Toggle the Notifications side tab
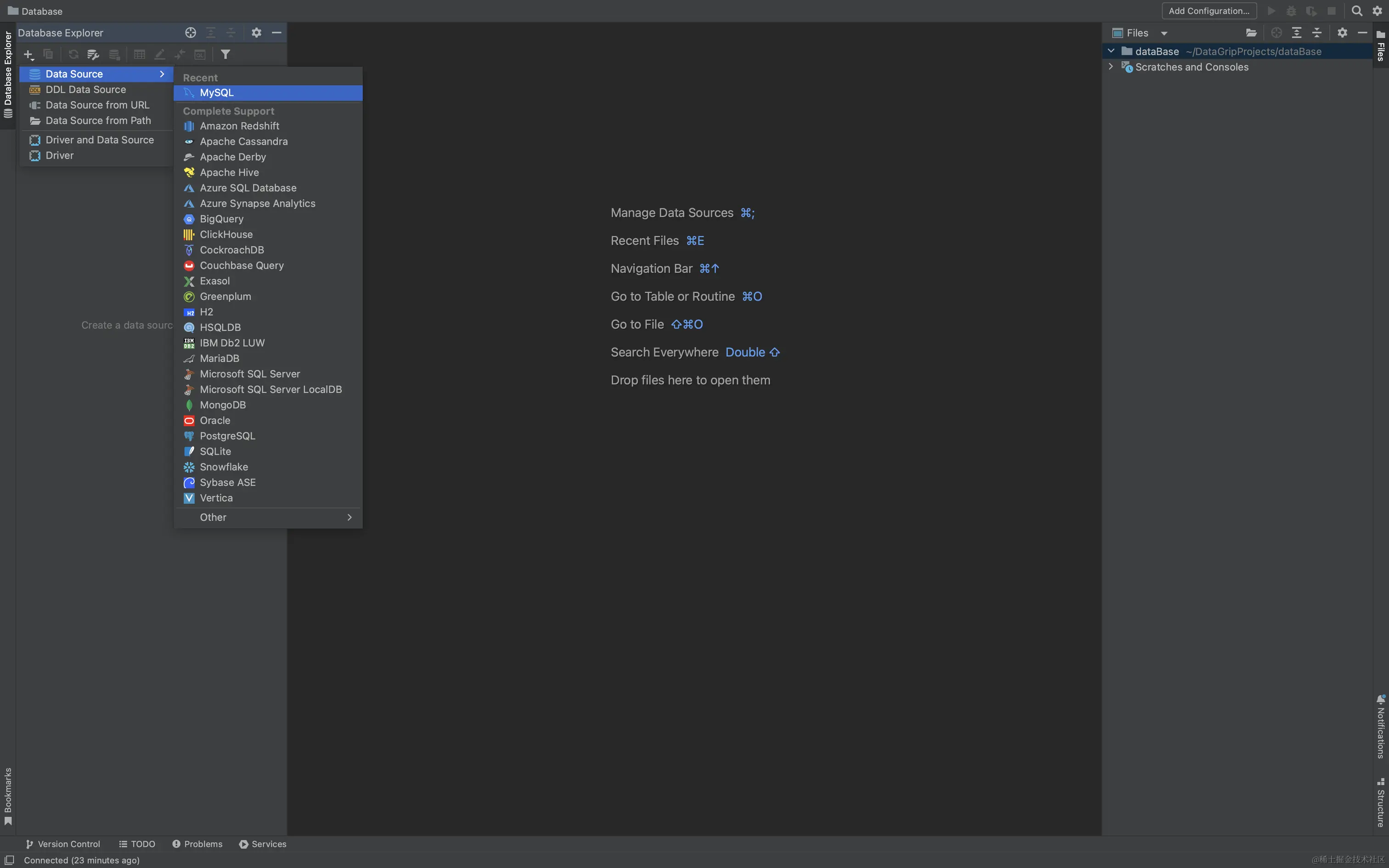The image size is (1389, 868). (1381, 726)
